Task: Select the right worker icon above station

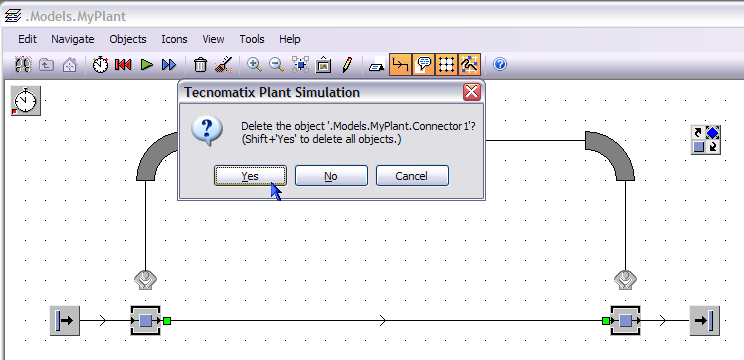Action: click(x=625, y=280)
